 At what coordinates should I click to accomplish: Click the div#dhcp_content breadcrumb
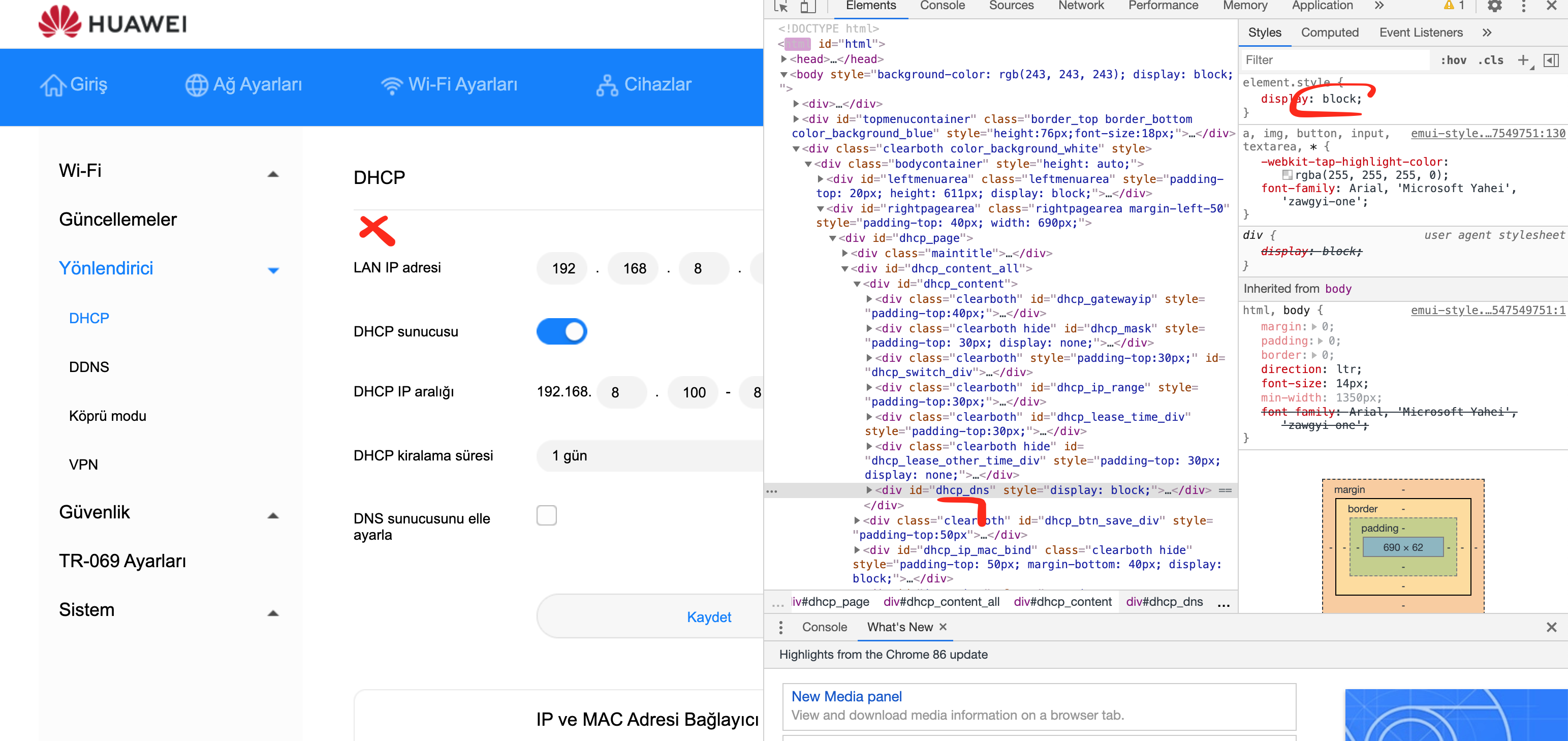coord(1062,602)
